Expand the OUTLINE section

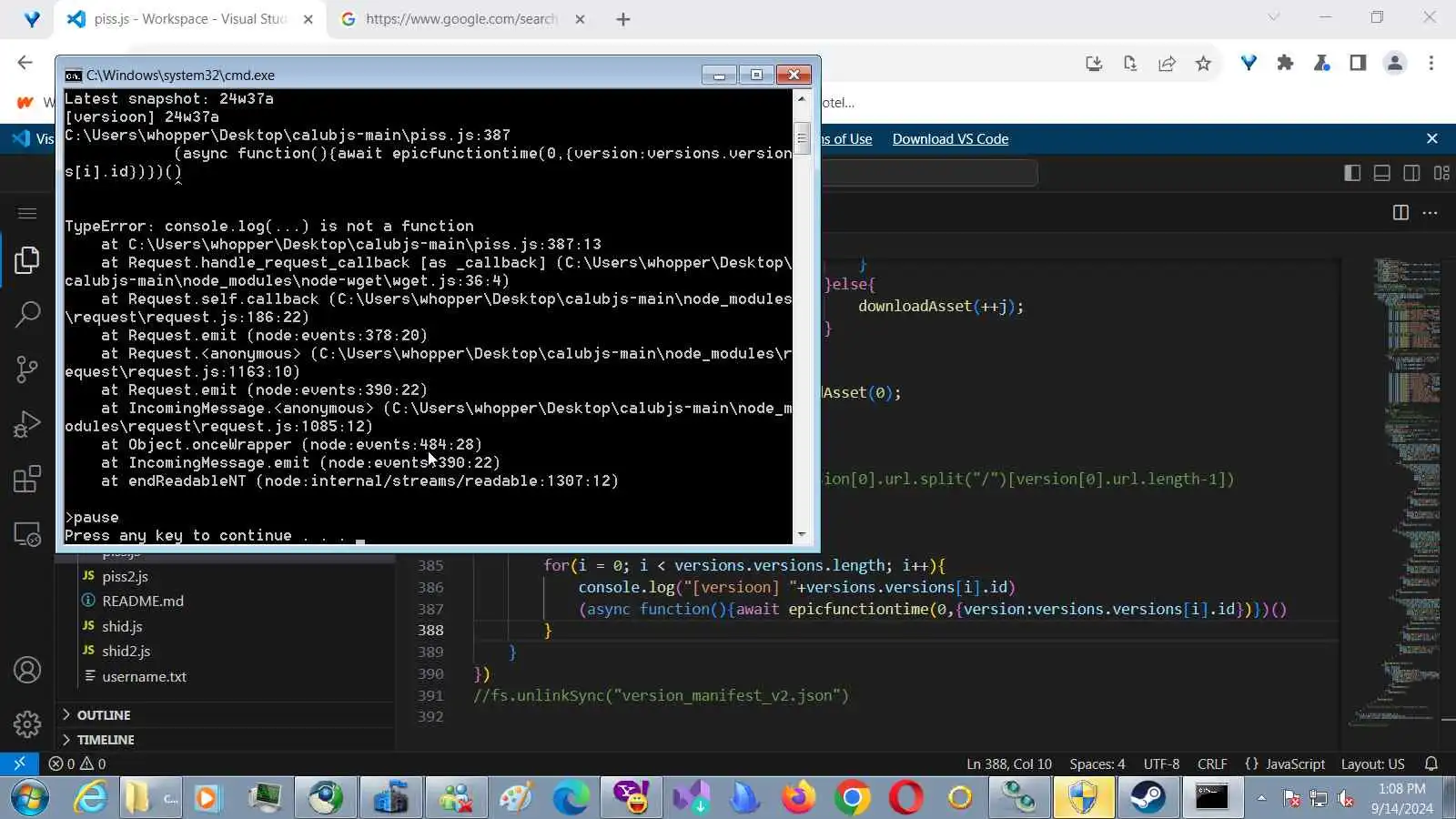[226, 715]
